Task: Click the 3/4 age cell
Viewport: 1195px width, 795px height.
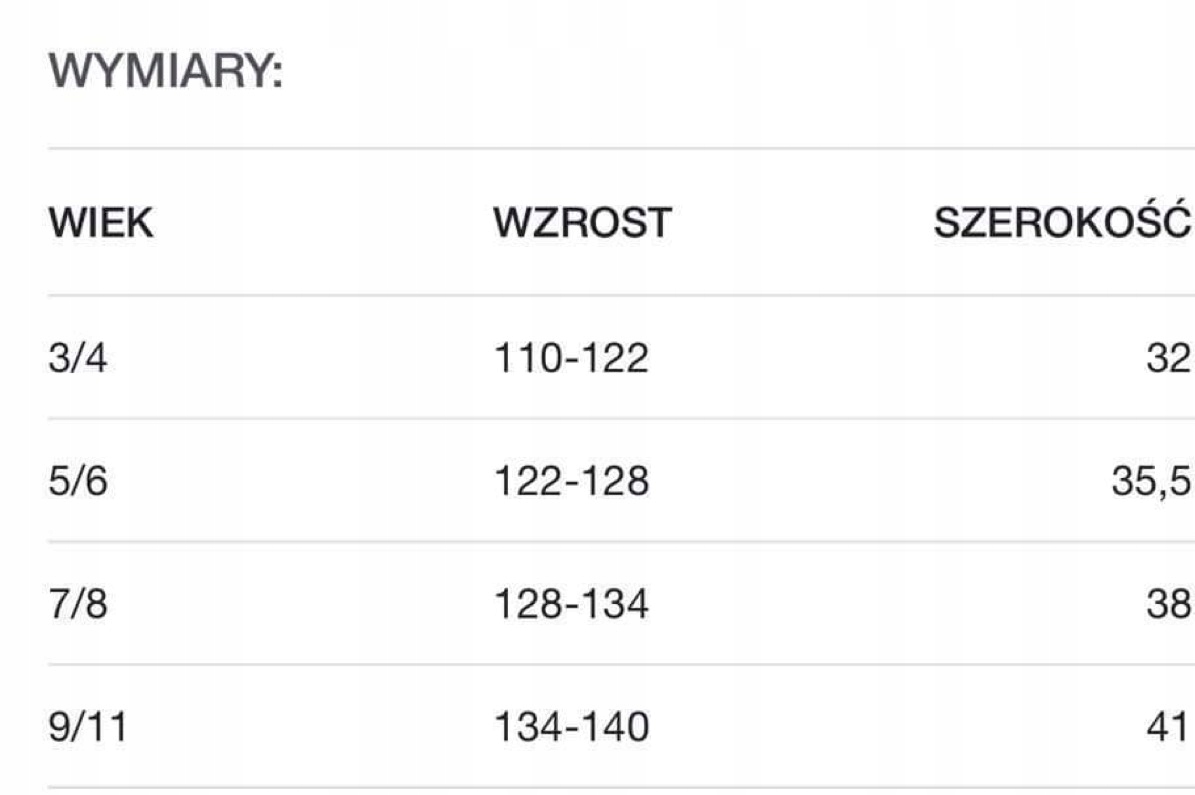Action: point(77,359)
